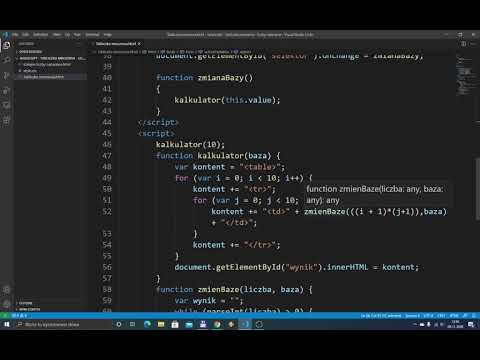This screenshot has height=360, width=480.
Task: Launch Microsoft Edge from the taskbar
Action: [x=147, y=324]
